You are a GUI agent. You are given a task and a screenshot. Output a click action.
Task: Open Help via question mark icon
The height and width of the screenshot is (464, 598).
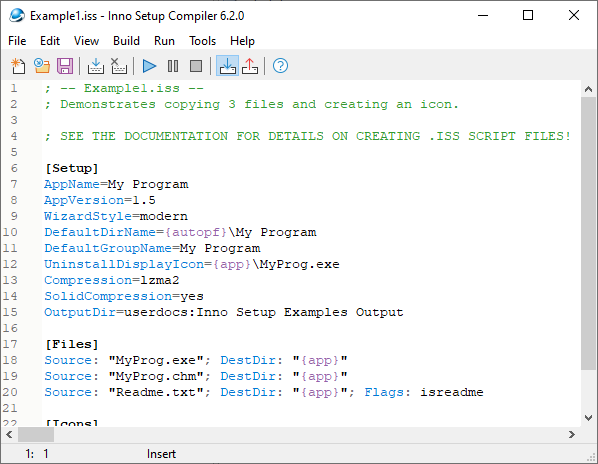pyautogui.click(x=280, y=66)
